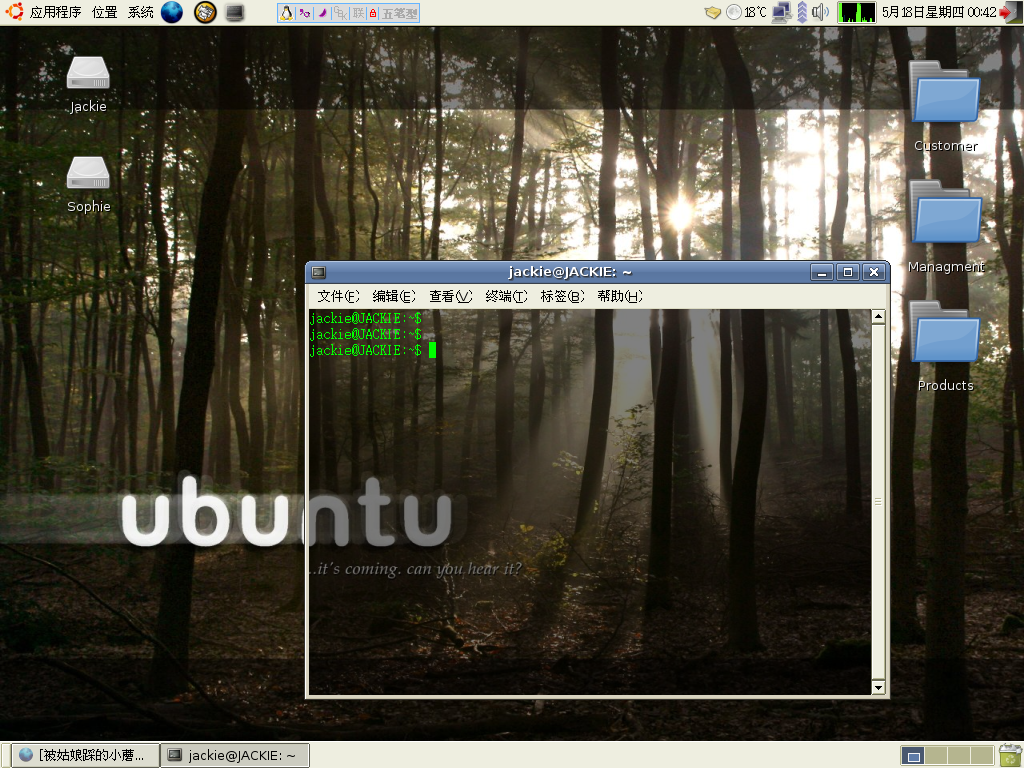Open the green system monitor graph

tap(856, 12)
